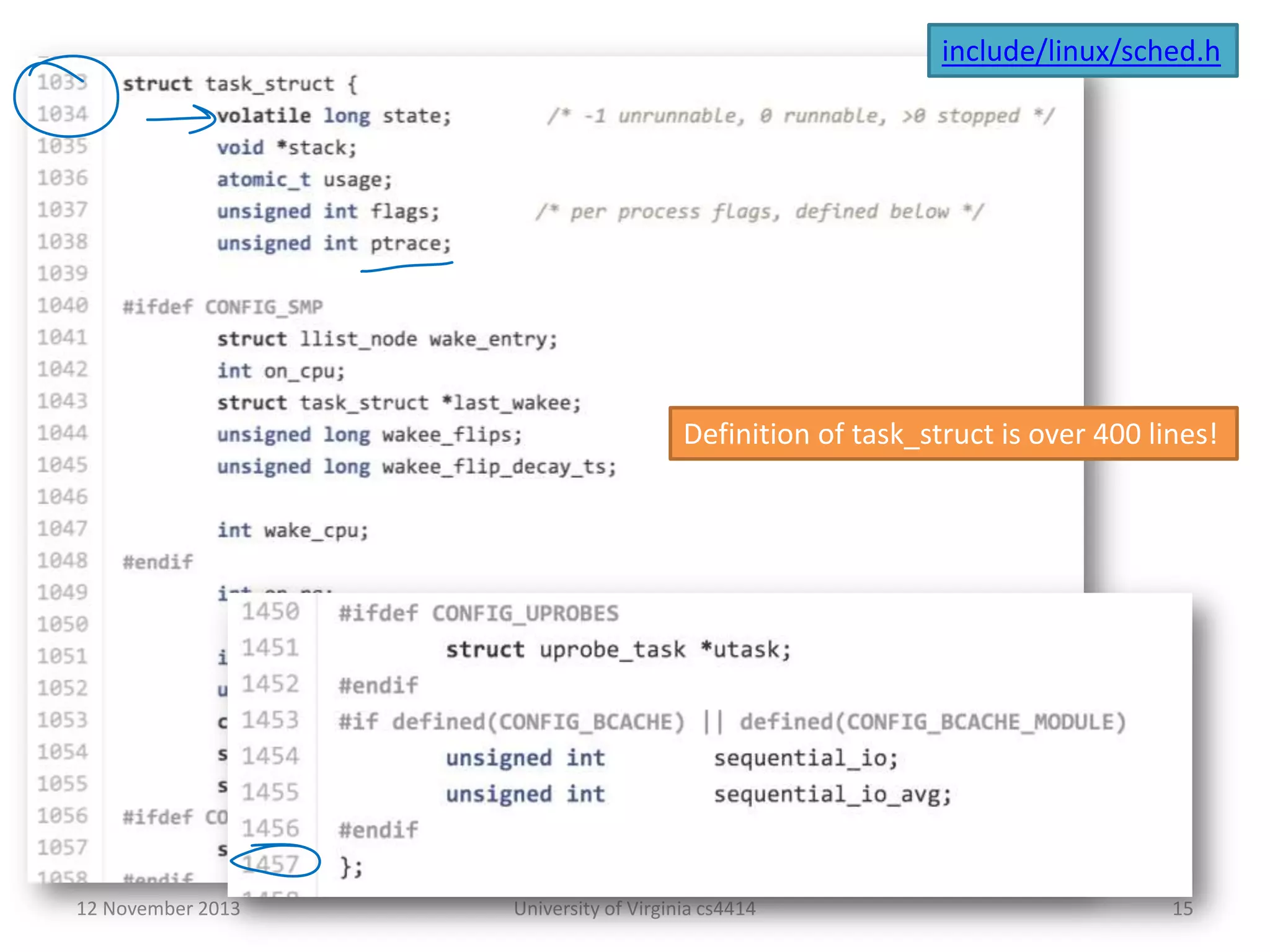The height and width of the screenshot is (952, 1270).
Task: Click line number 1040 in the gutter
Action: pyautogui.click(x=63, y=306)
